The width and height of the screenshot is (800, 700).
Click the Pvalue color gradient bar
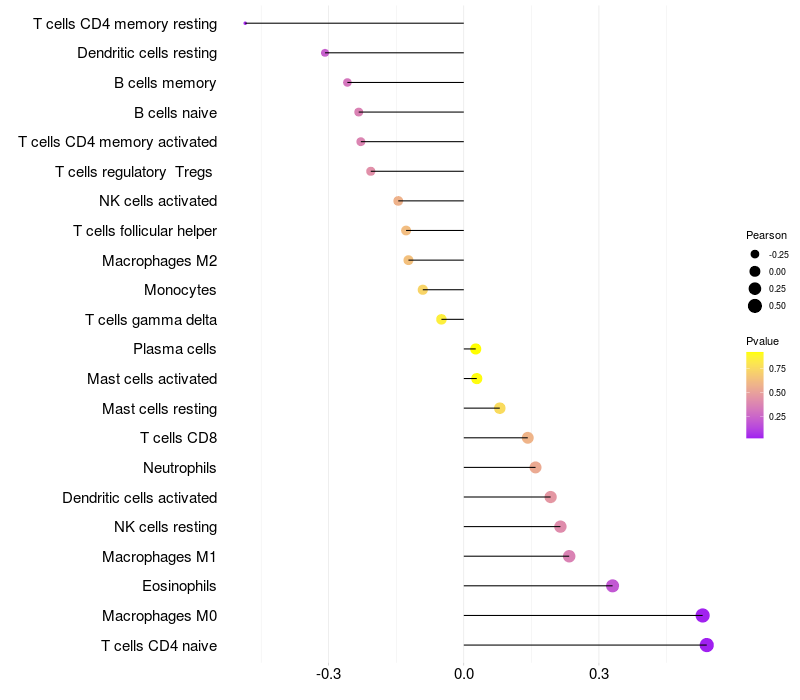(x=755, y=395)
